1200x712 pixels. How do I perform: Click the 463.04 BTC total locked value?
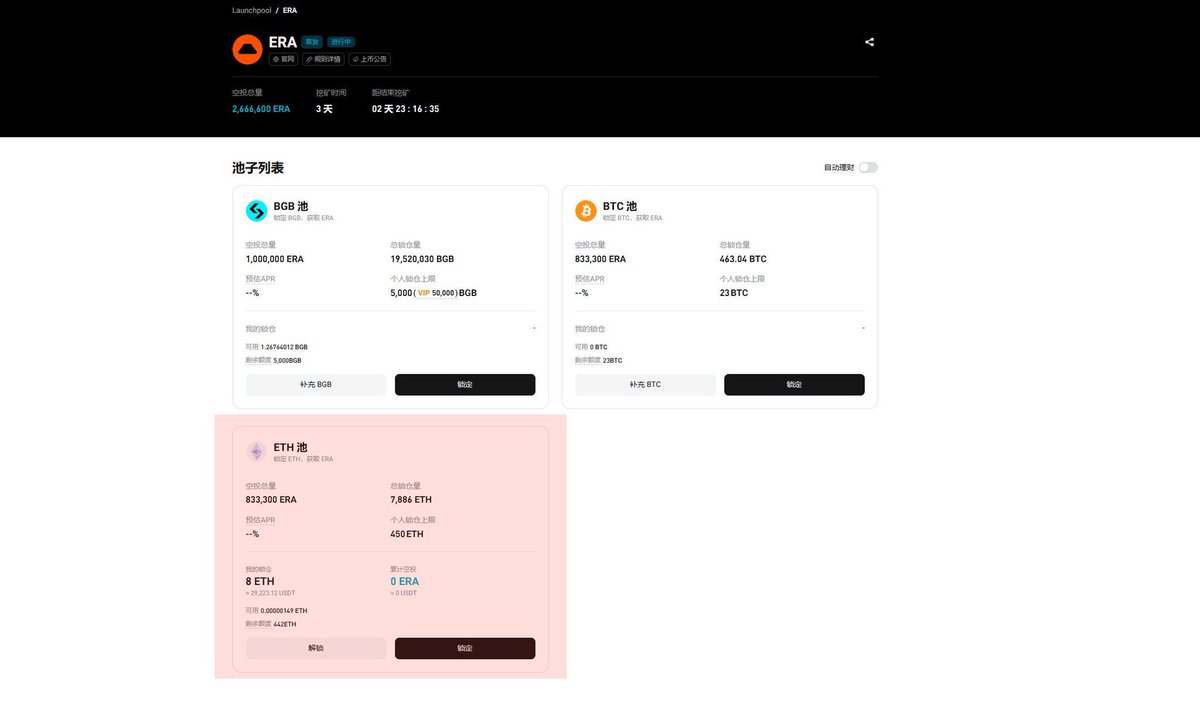click(x=743, y=259)
